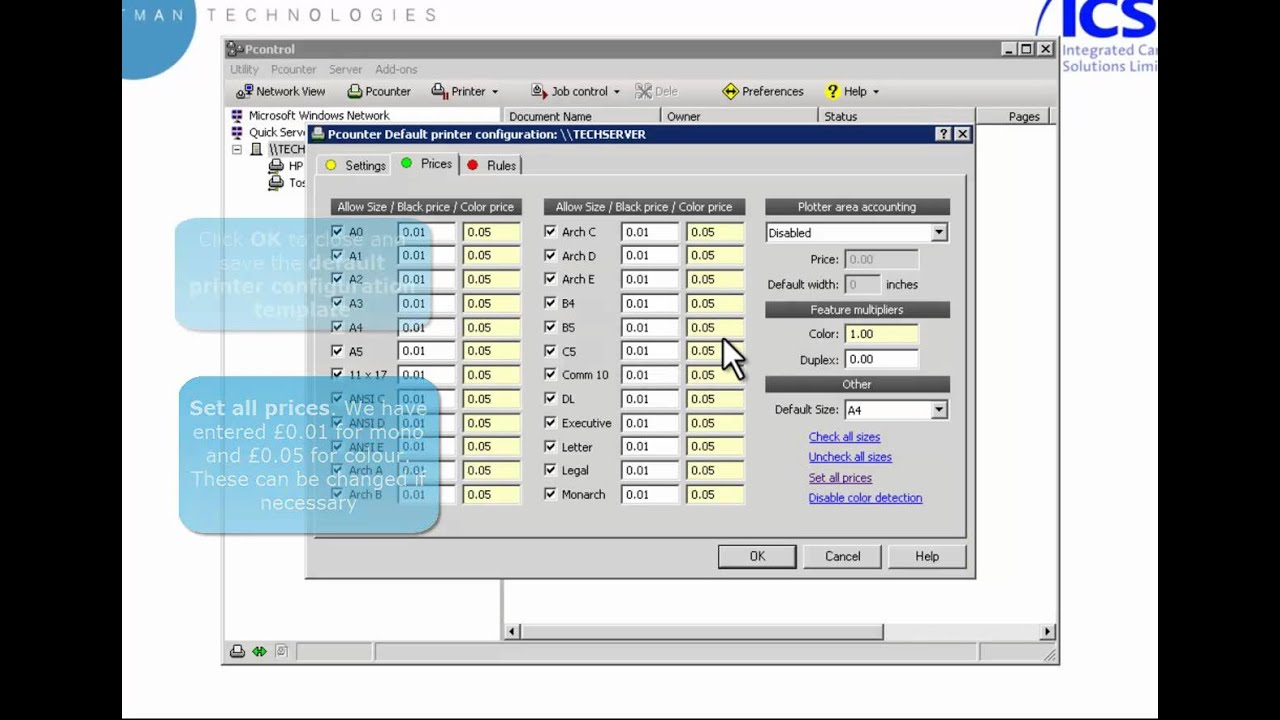Select the Quick Server tree item
The width and height of the screenshot is (1280, 720).
pos(276,132)
